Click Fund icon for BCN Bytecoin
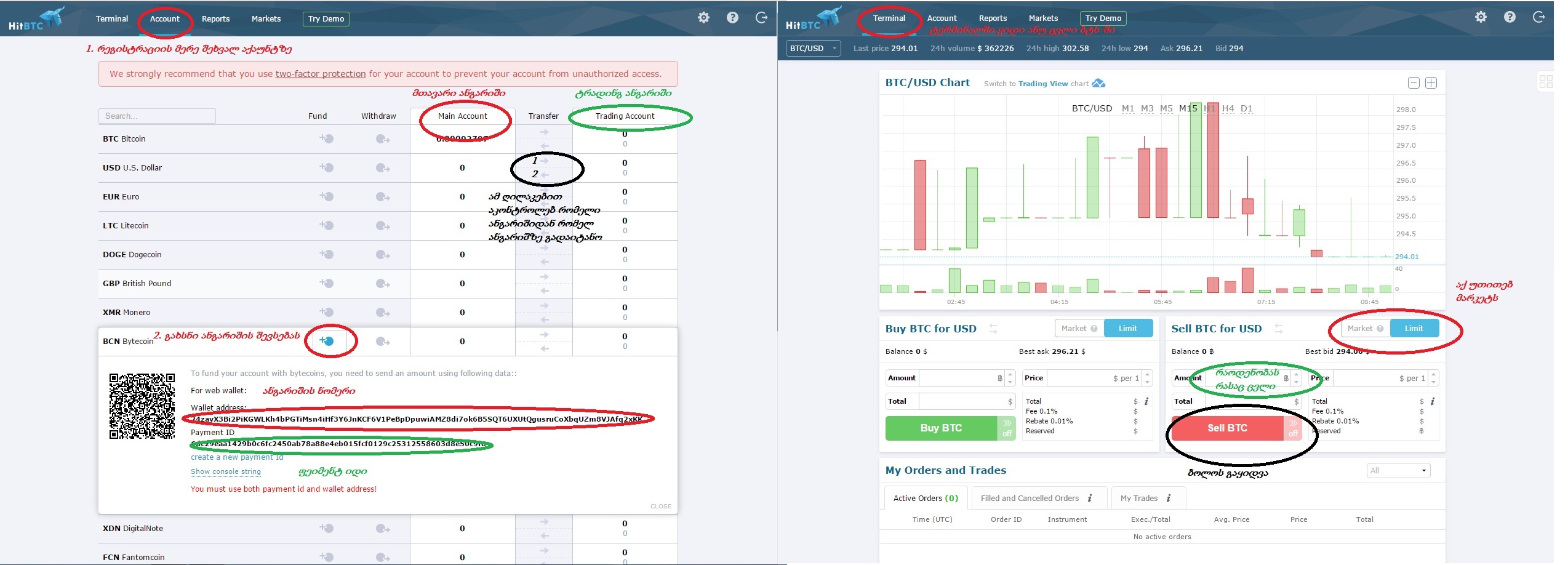1568x565 pixels. tap(326, 341)
